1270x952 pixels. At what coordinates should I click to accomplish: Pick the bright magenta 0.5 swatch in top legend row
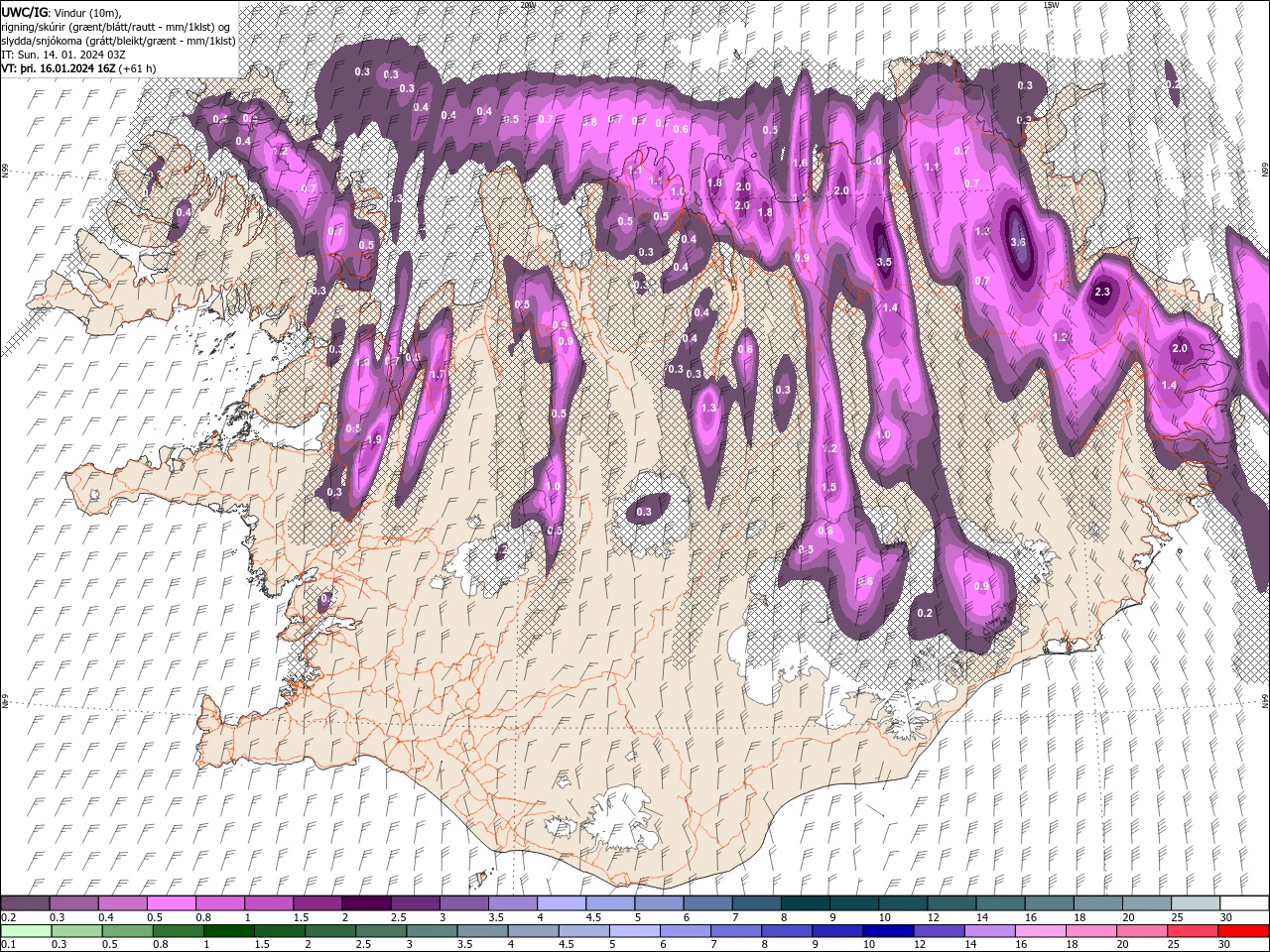[171, 903]
